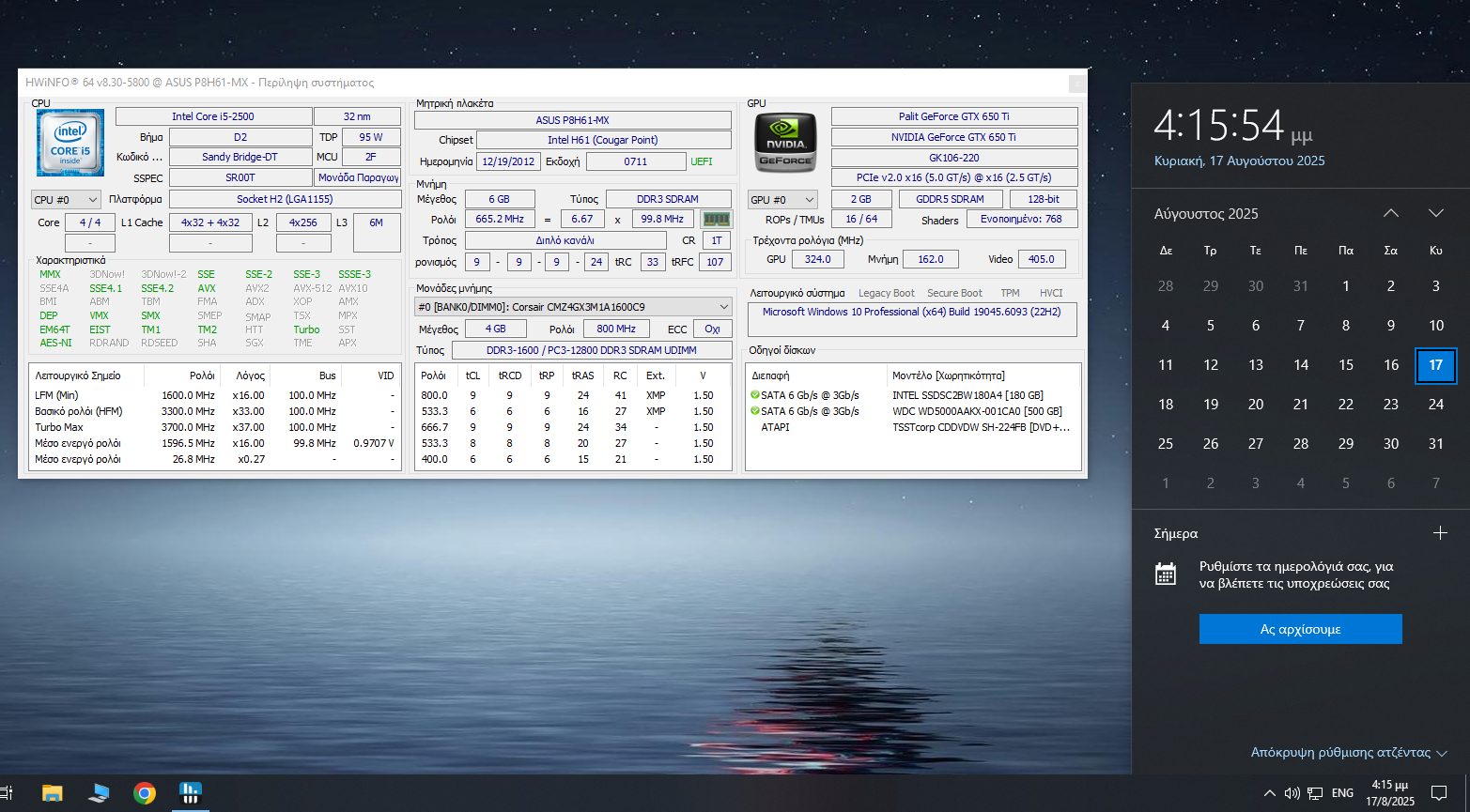Click the Intel Core i5 logo
Image resolution: width=1470 pixels, height=812 pixels.
tap(70, 143)
